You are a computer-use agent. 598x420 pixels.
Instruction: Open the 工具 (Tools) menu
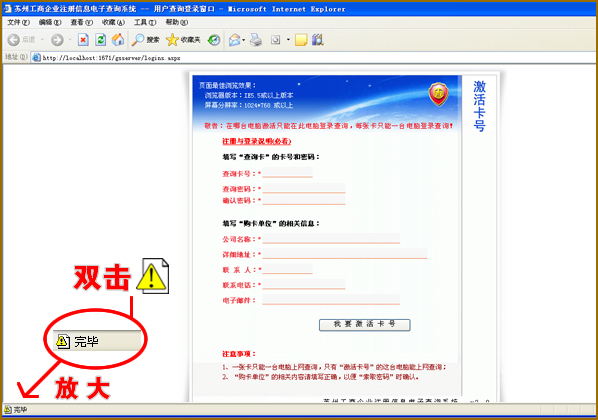145,23
